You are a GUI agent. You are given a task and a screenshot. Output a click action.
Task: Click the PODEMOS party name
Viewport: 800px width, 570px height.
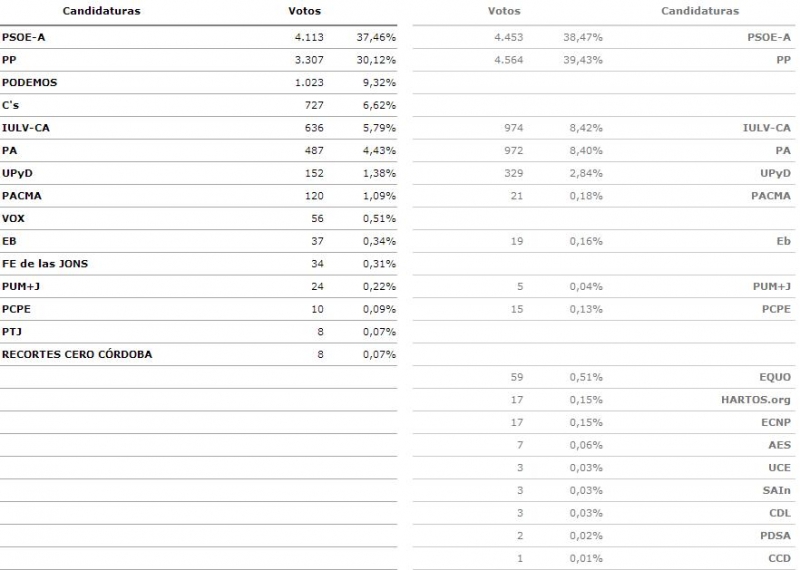coord(30,83)
